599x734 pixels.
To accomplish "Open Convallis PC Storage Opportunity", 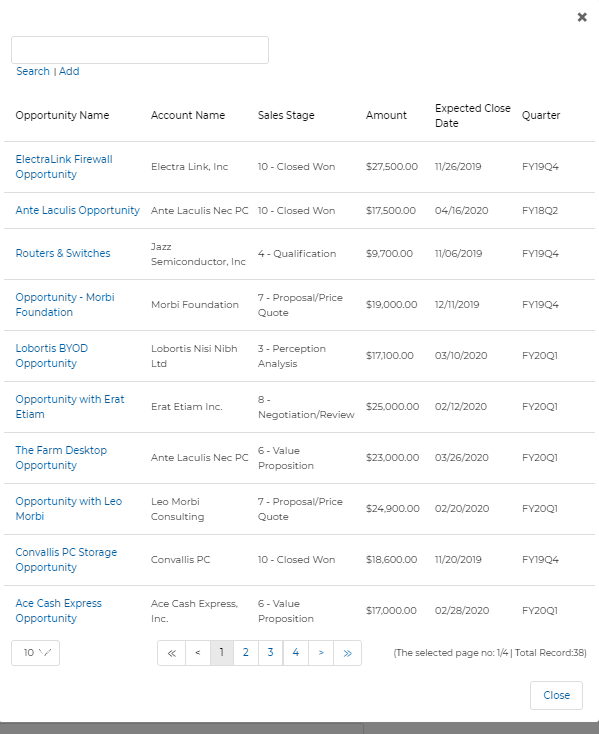I will 66,560.
